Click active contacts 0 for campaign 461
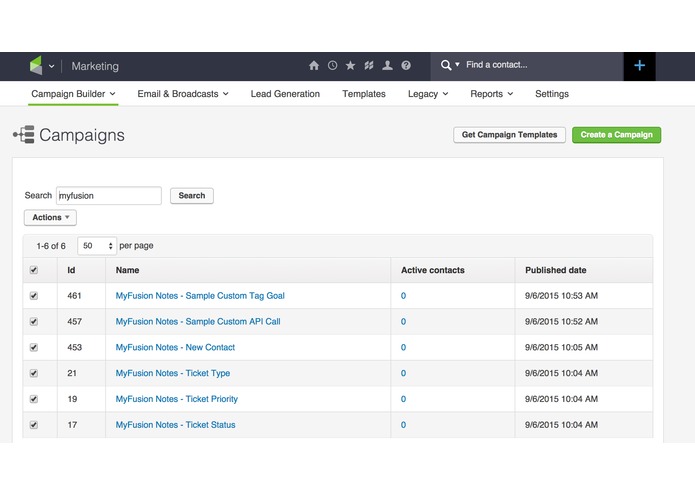 403,296
